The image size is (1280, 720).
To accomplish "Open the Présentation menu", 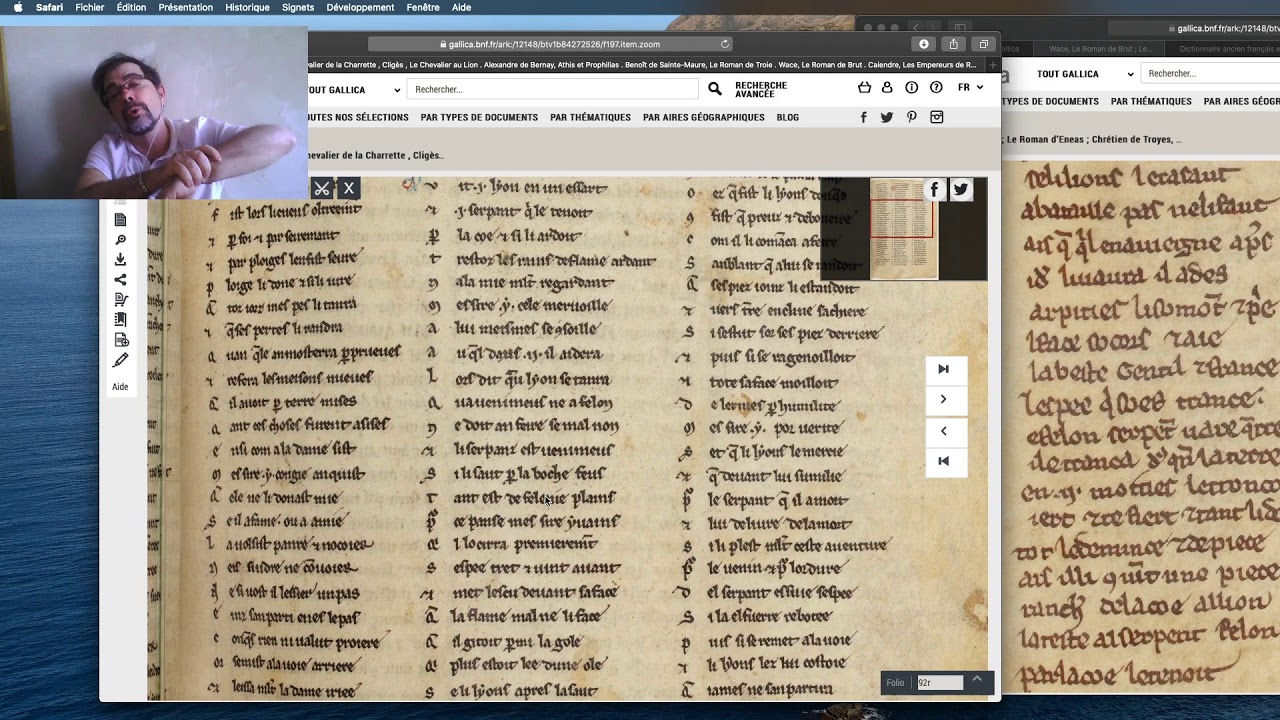I will [x=186, y=7].
